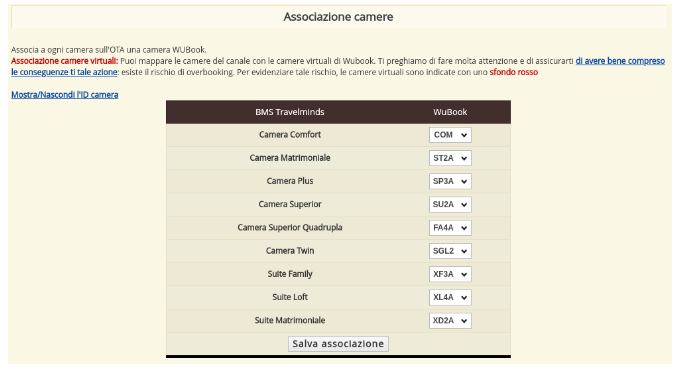Screen dimensions: 695x377
Task: Click the Camera Comfort row label
Action: (x=290, y=135)
